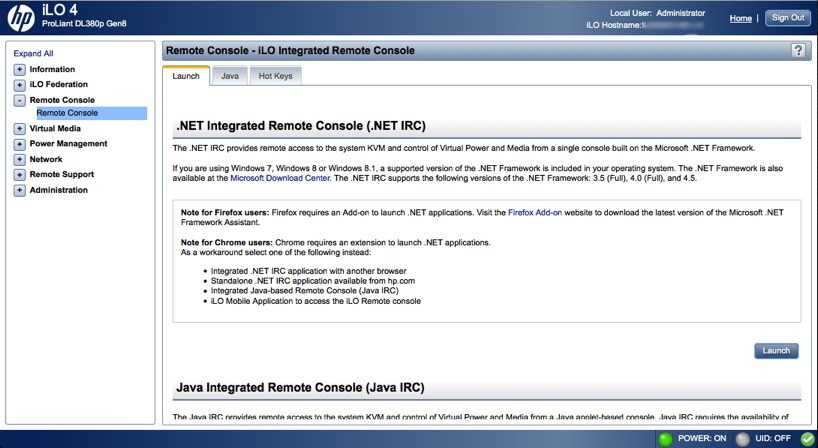Image resolution: width=818 pixels, height=448 pixels.
Task: Click 'iLO Mobile Application to access' bullet
Action: click(x=316, y=301)
